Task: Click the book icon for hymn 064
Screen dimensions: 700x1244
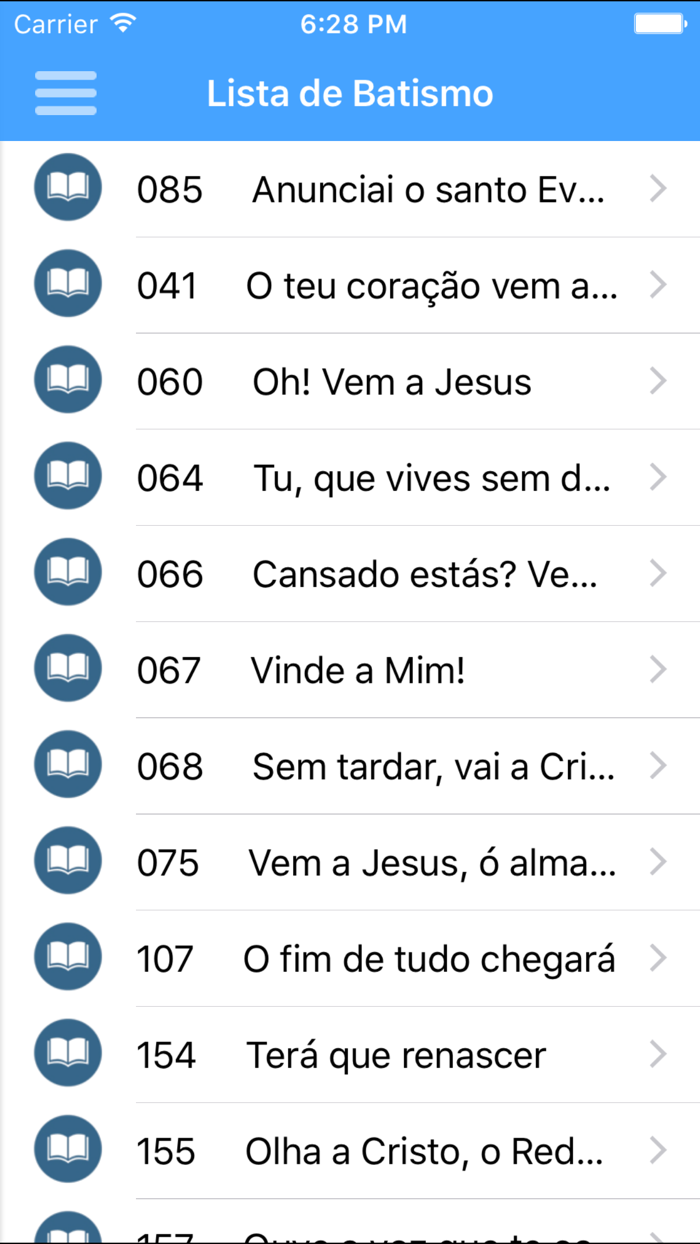Action: click(x=67, y=476)
